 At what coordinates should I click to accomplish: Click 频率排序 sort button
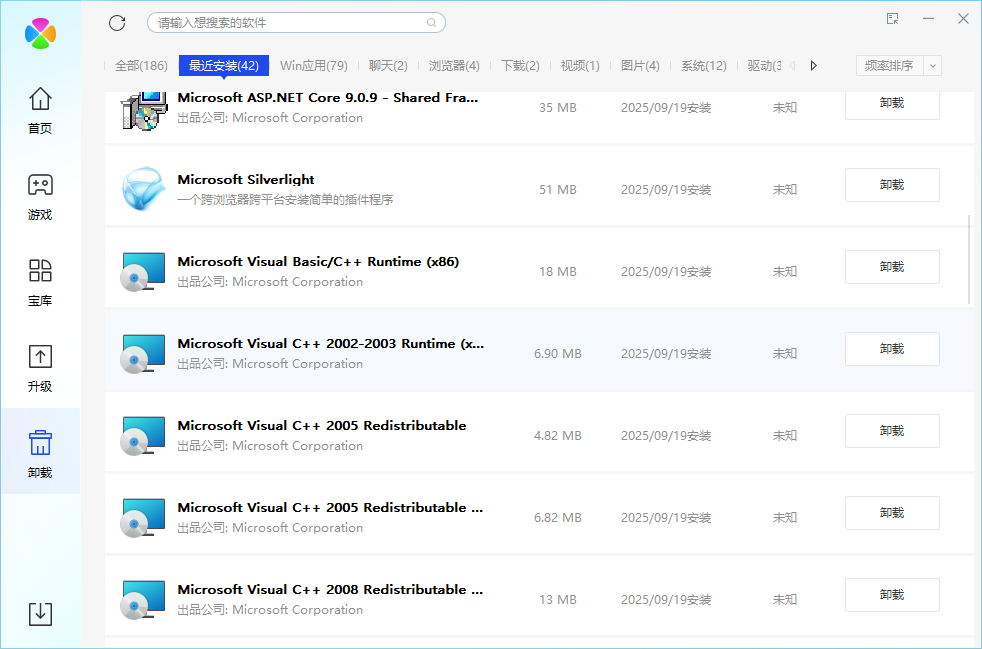tap(888, 66)
